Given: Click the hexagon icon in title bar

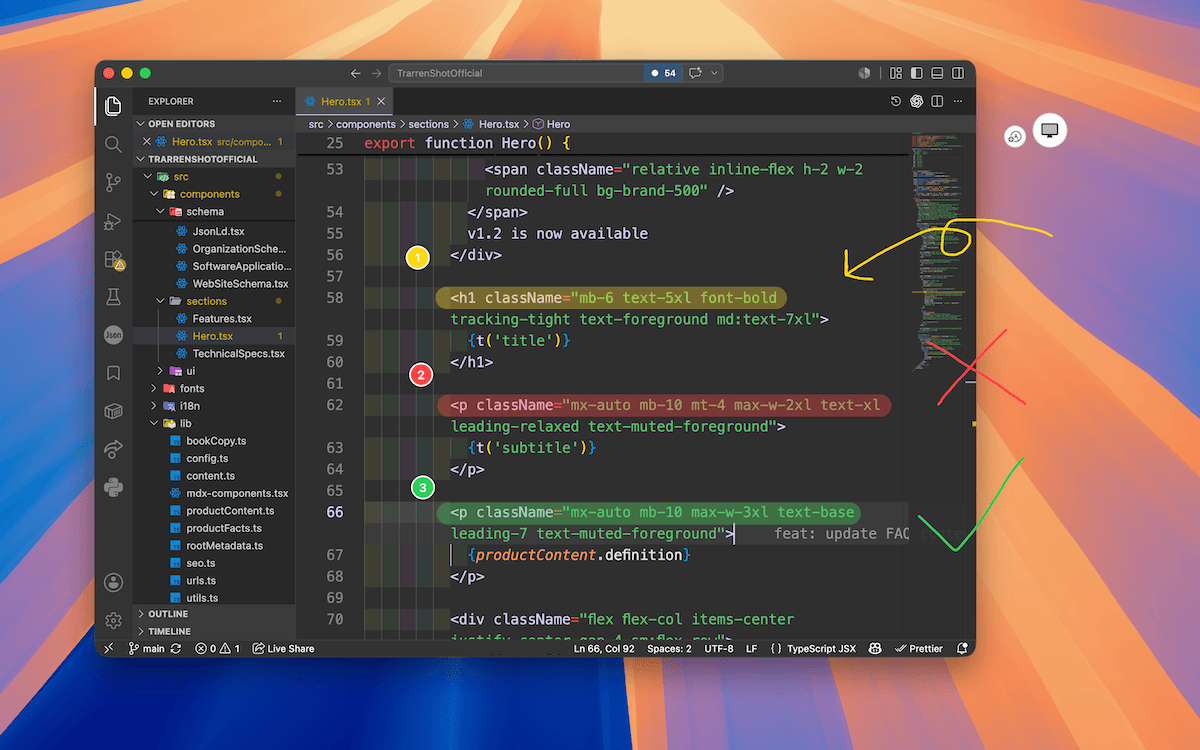Looking at the screenshot, I should [865, 73].
